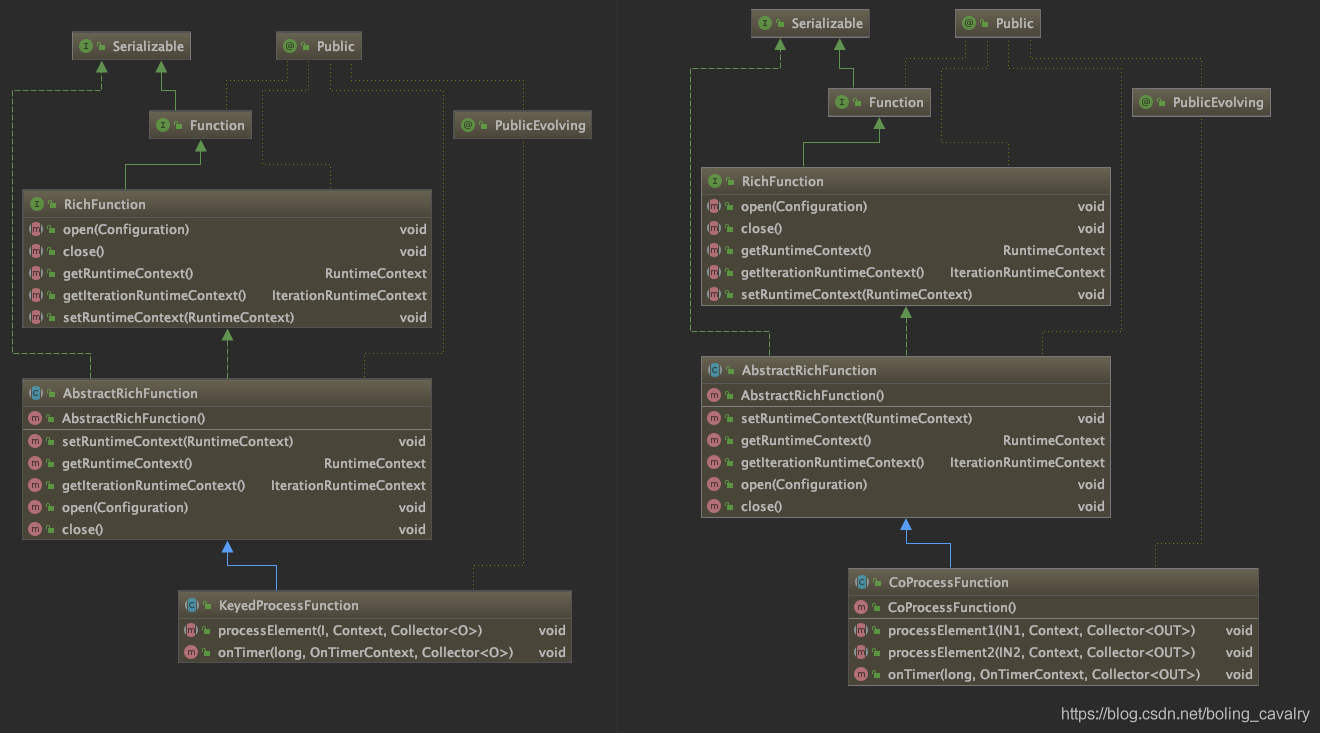Click method icon beside processElement(I, Context, Collector<O>)
1320x733 pixels.
click(x=191, y=630)
